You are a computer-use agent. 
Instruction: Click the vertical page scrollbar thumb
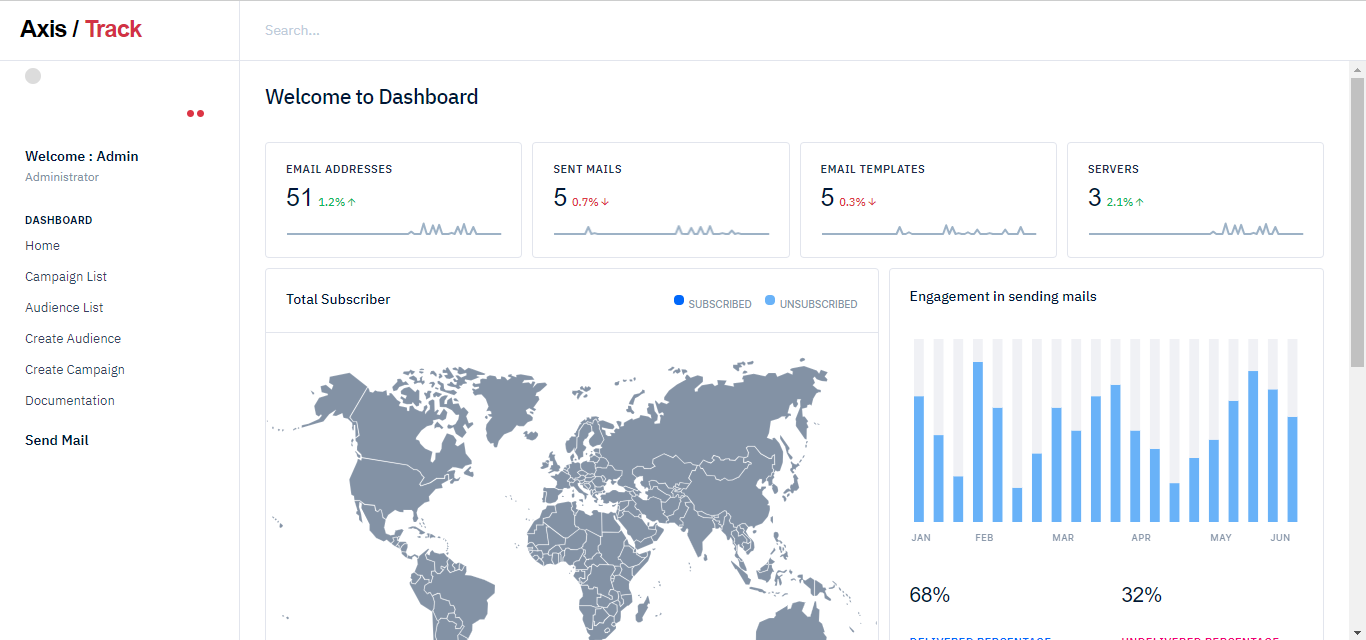1357,215
